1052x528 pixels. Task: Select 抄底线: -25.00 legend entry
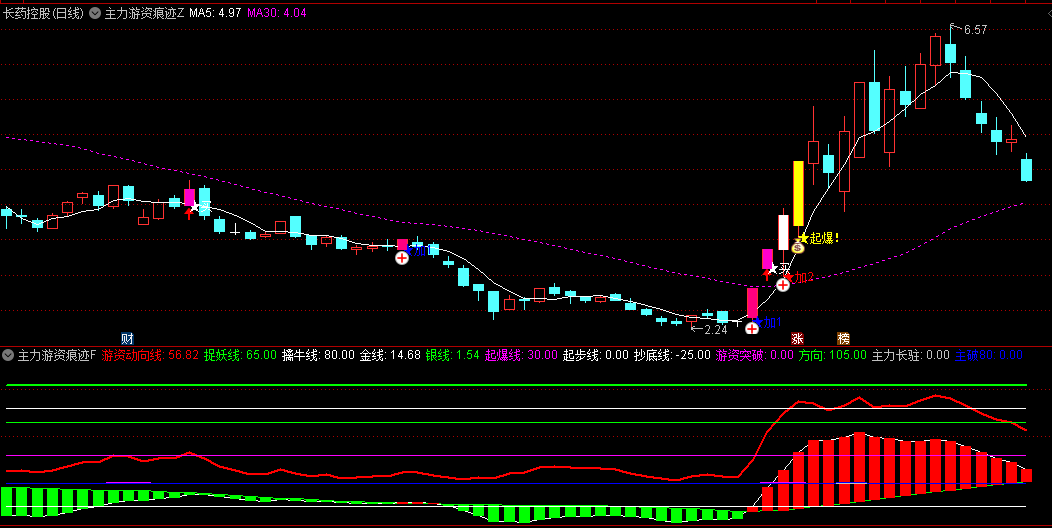click(x=672, y=355)
